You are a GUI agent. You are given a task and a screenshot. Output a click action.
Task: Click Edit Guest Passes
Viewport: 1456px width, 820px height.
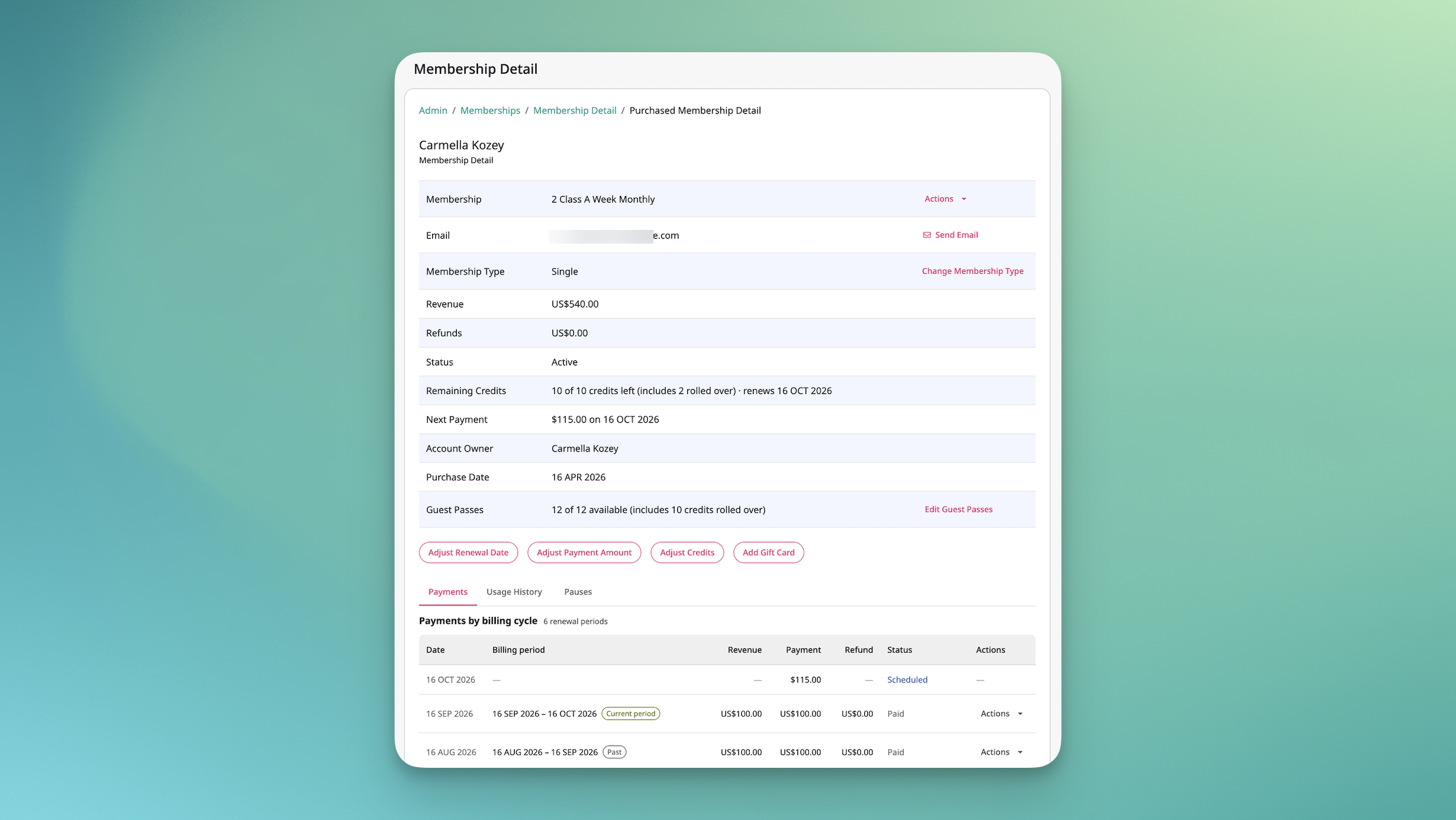click(958, 509)
